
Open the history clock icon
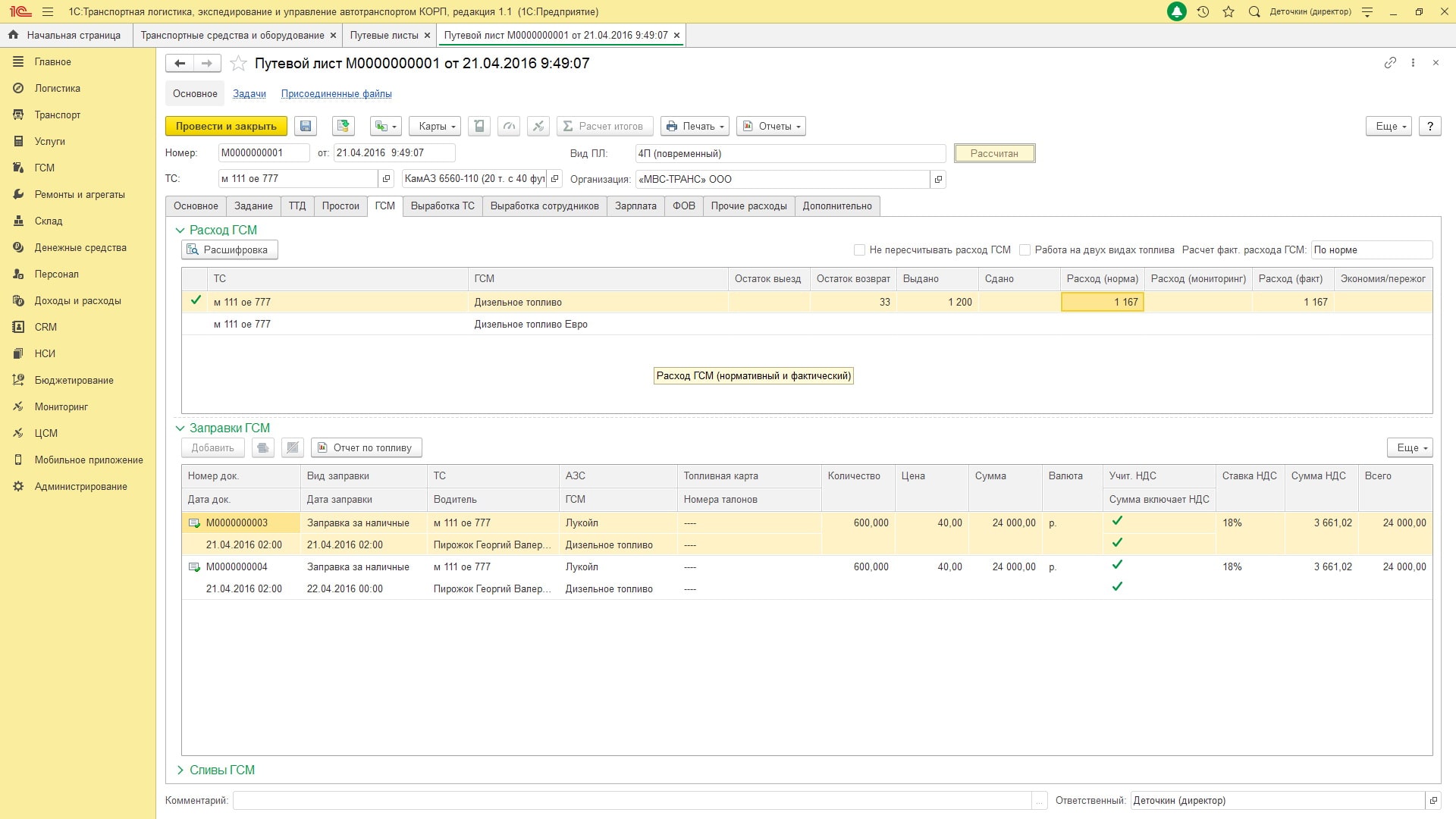(x=1203, y=11)
